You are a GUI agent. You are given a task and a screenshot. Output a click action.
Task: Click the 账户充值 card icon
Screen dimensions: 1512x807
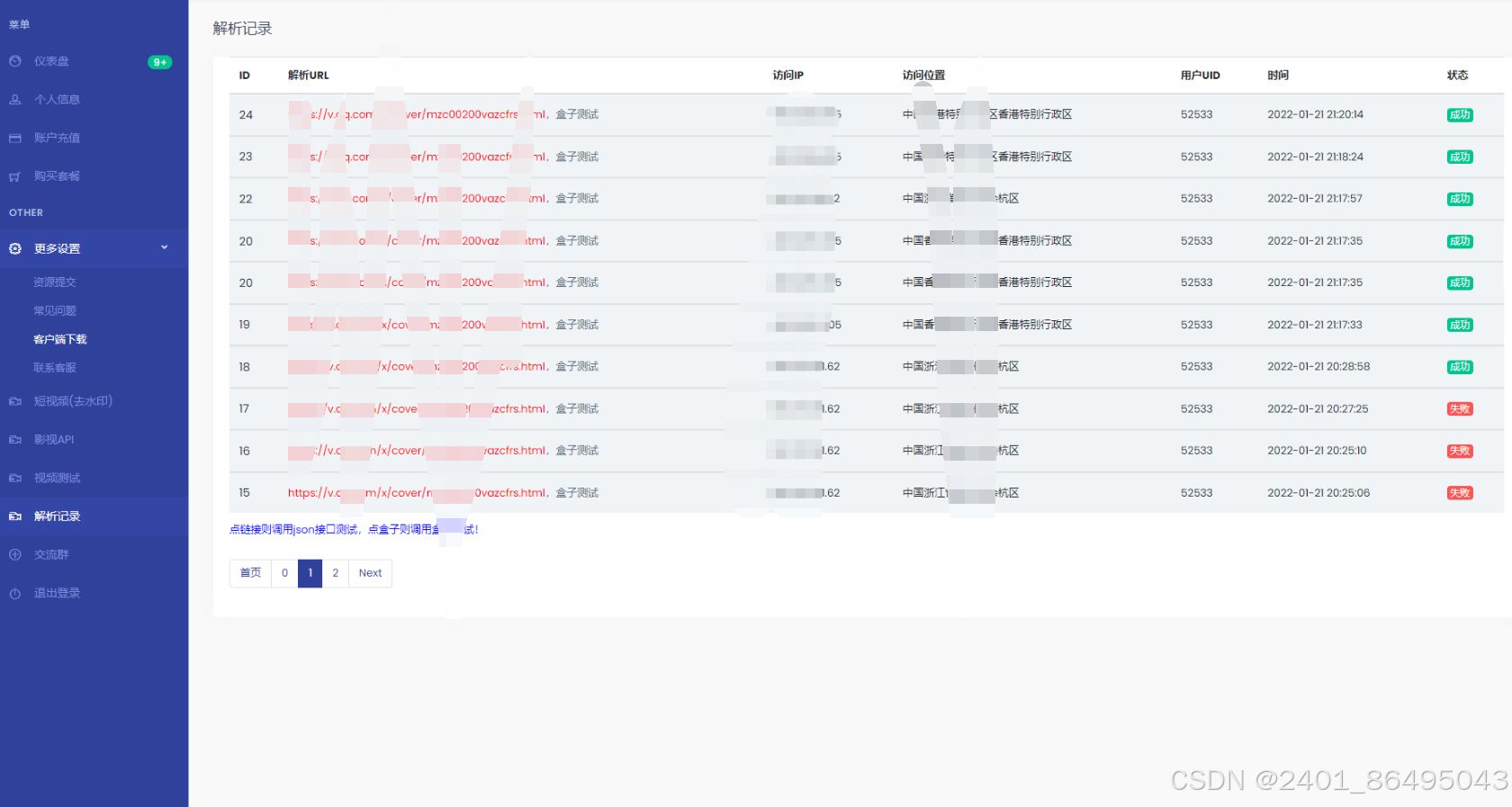pos(15,139)
